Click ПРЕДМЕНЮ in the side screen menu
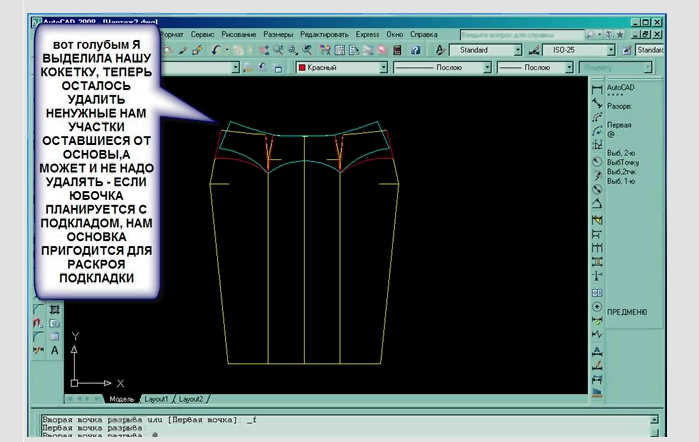Viewport: 699px width, 442px height. pyautogui.click(x=628, y=311)
